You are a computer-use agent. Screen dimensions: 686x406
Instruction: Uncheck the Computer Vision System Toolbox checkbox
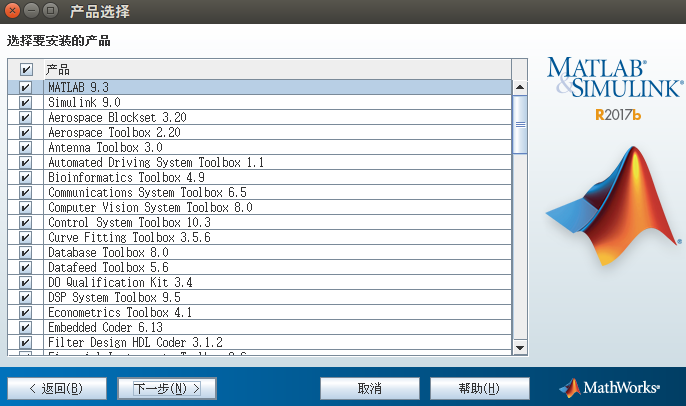coord(25,207)
